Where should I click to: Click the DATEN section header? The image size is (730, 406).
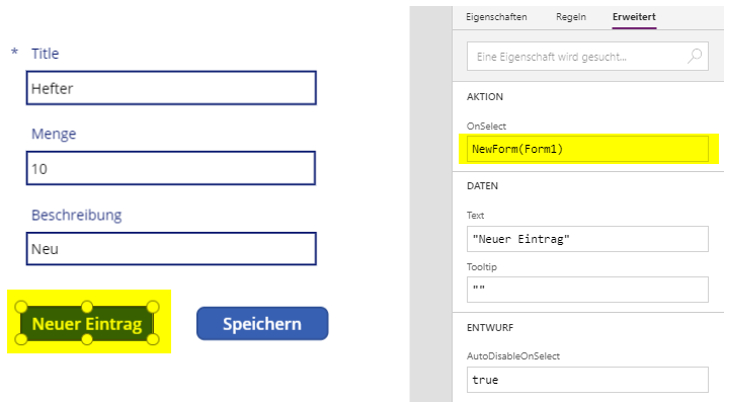click(x=482, y=186)
